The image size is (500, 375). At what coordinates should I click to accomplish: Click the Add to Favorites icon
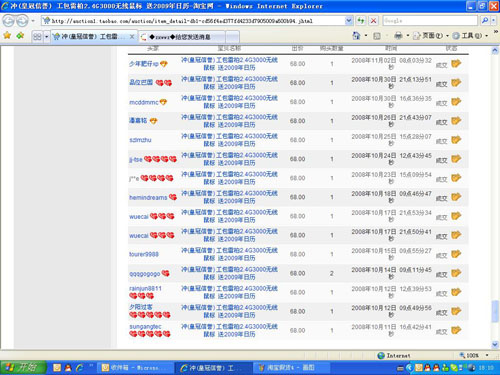20,35
